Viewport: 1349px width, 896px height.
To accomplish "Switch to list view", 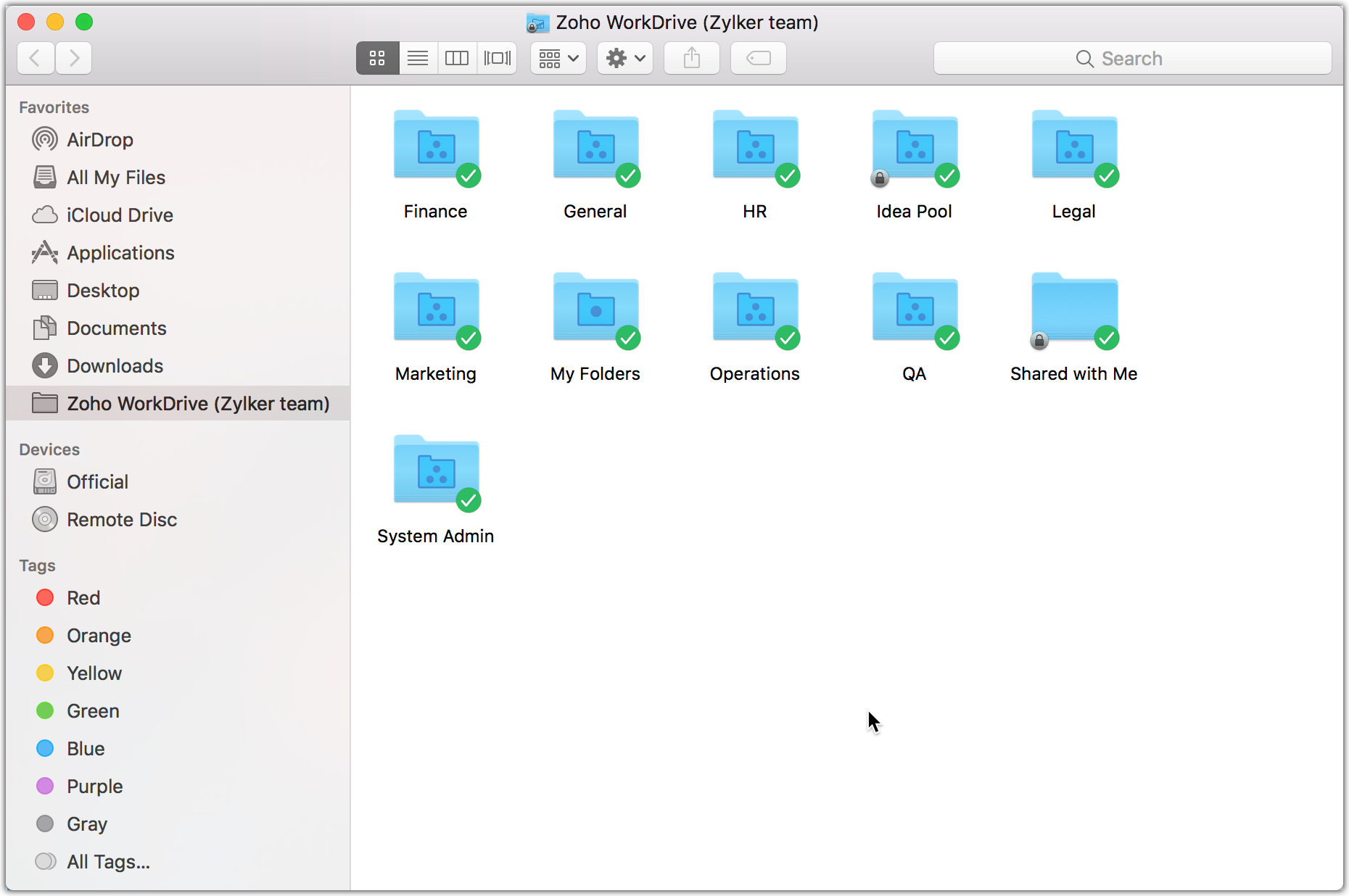I will pos(418,58).
